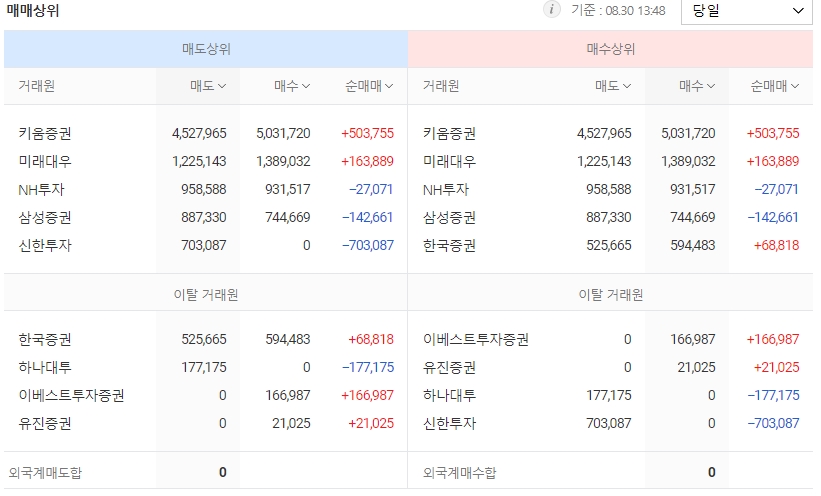
Task: Click 삼성증권 net value -142,661 in 매도상위
Action: tap(367, 217)
